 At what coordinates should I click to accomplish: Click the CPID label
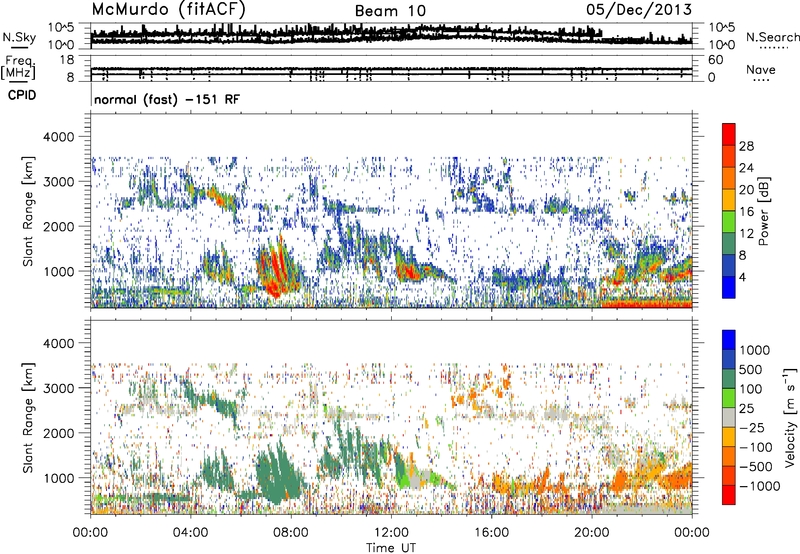[x=22, y=95]
